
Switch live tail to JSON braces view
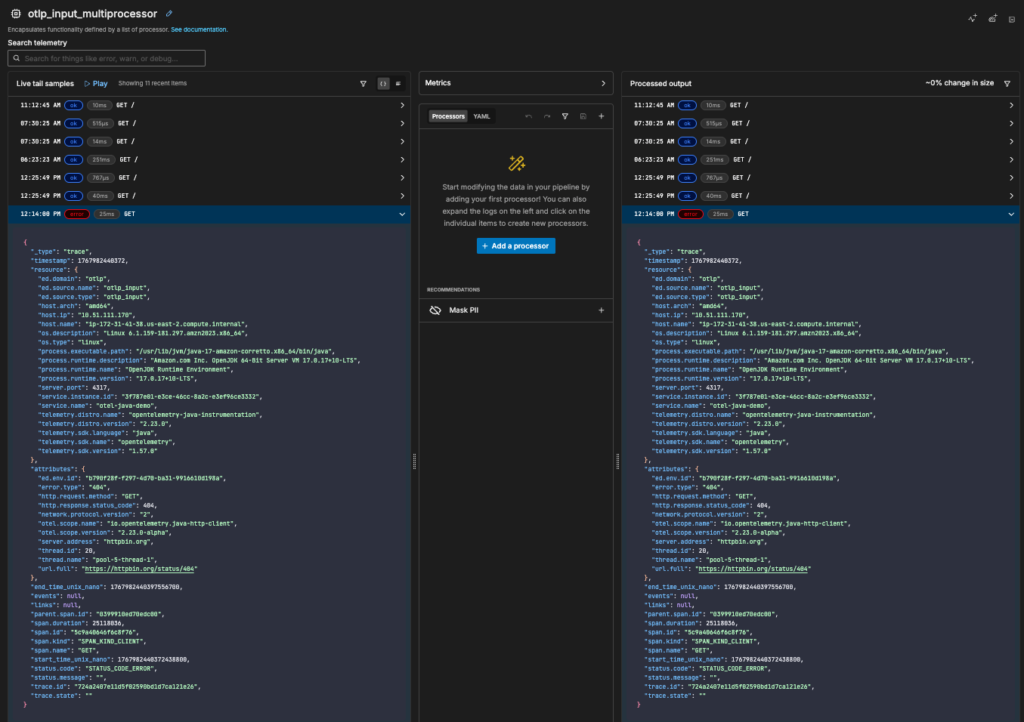tap(383, 84)
